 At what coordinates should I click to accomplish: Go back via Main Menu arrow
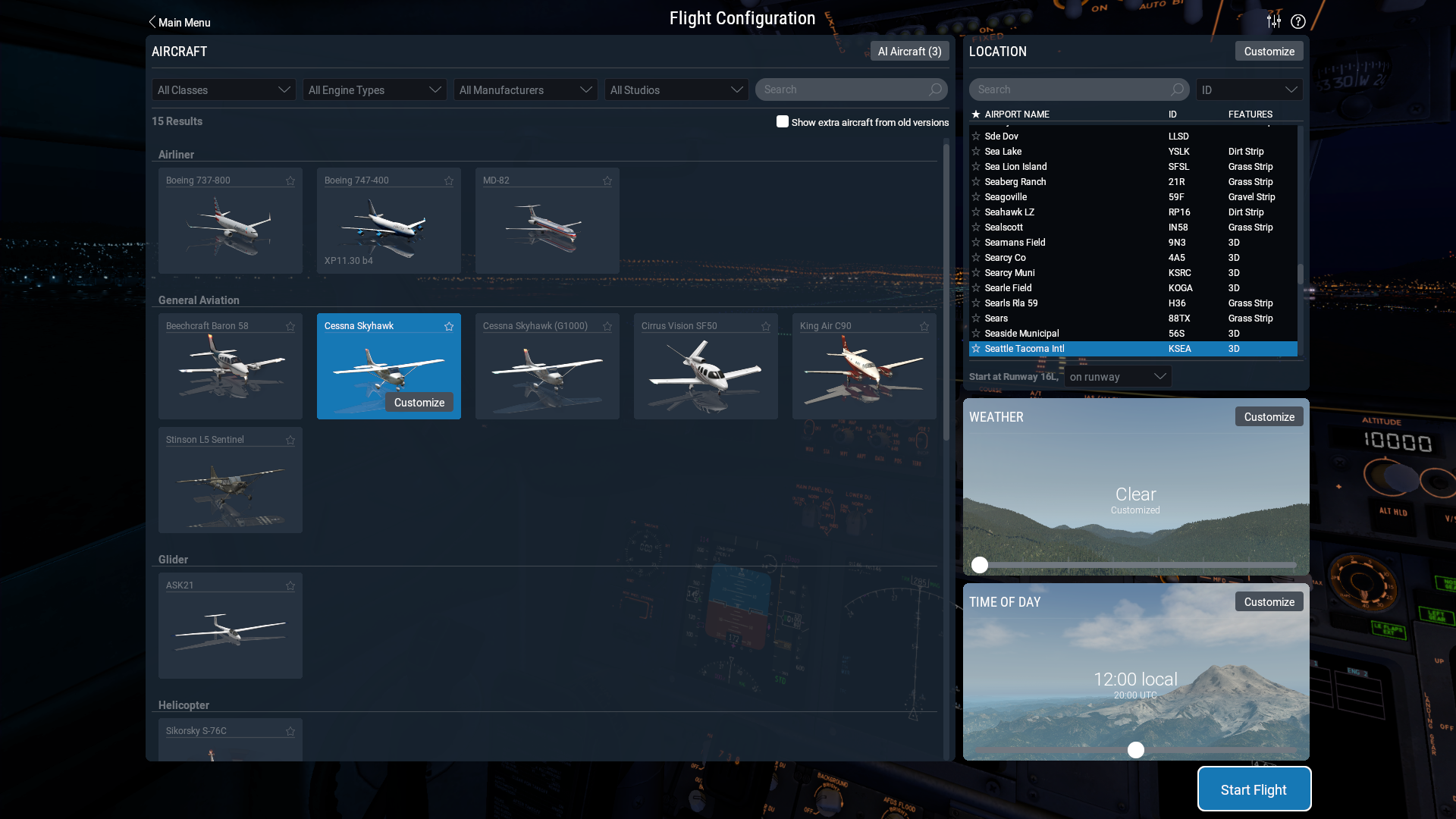pos(179,22)
